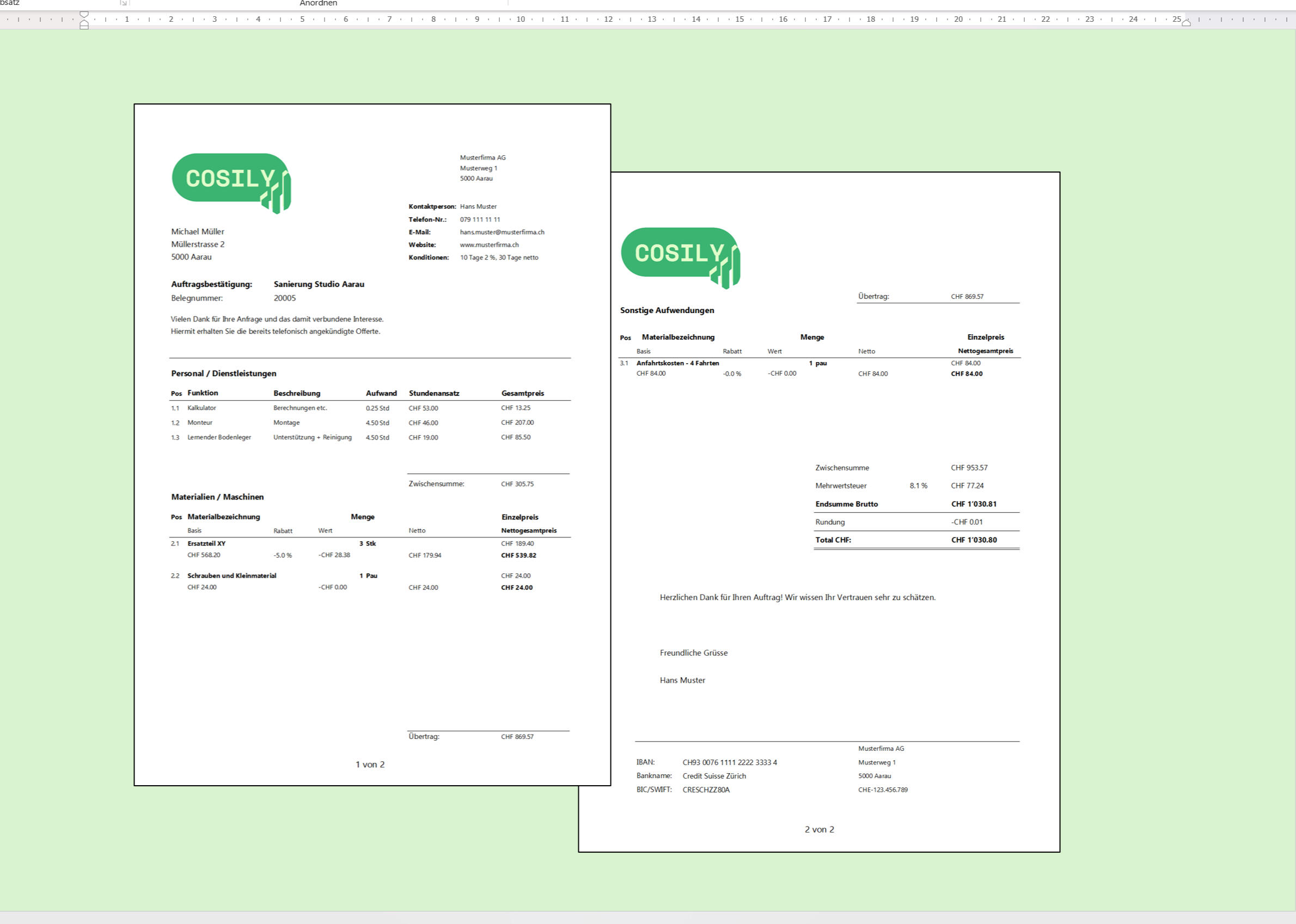Click the 'Sanierung Studio Aarau' title text
This screenshot has width=1296, height=924.
[319, 284]
